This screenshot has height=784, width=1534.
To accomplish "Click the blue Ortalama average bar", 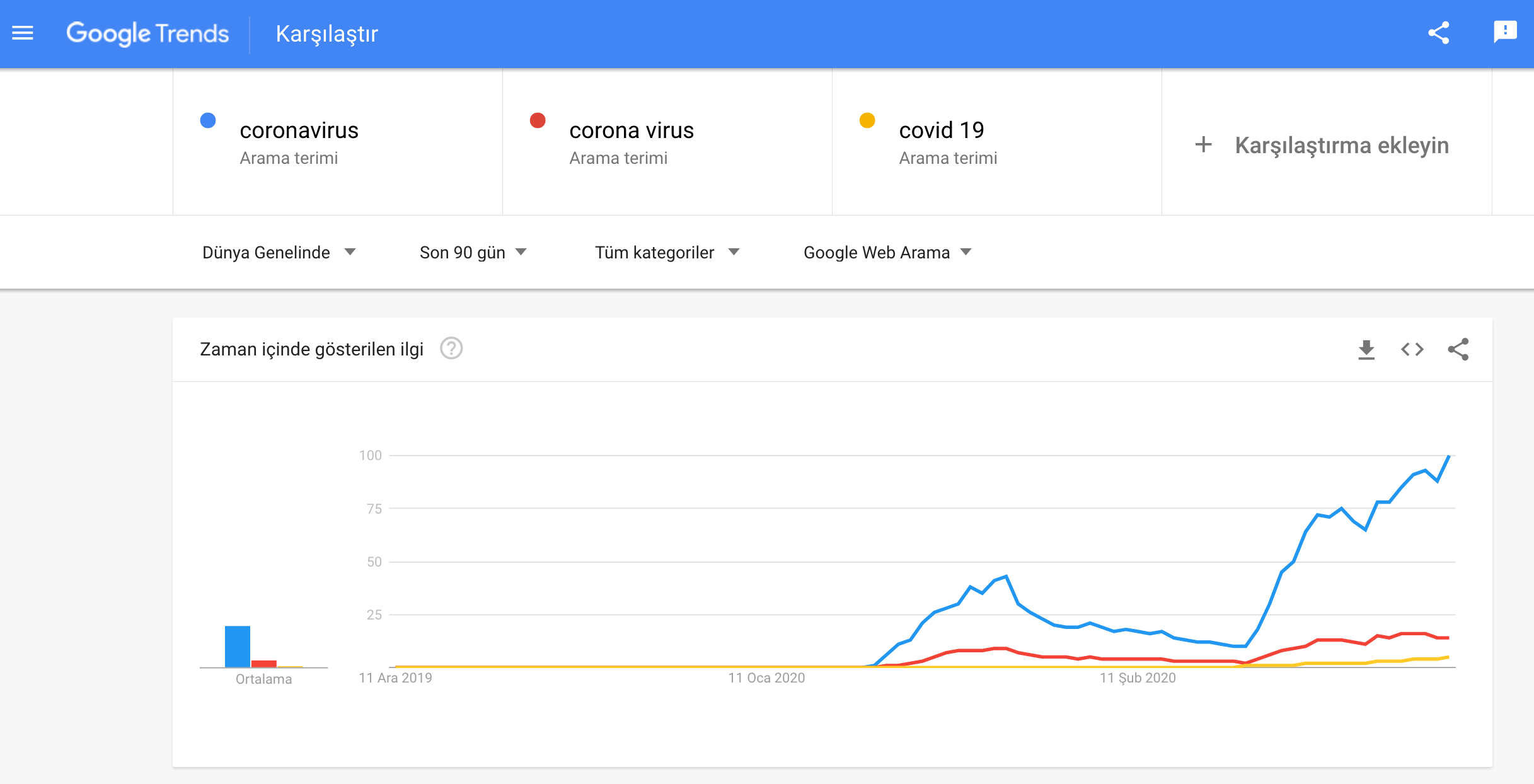I will pyautogui.click(x=237, y=645).
